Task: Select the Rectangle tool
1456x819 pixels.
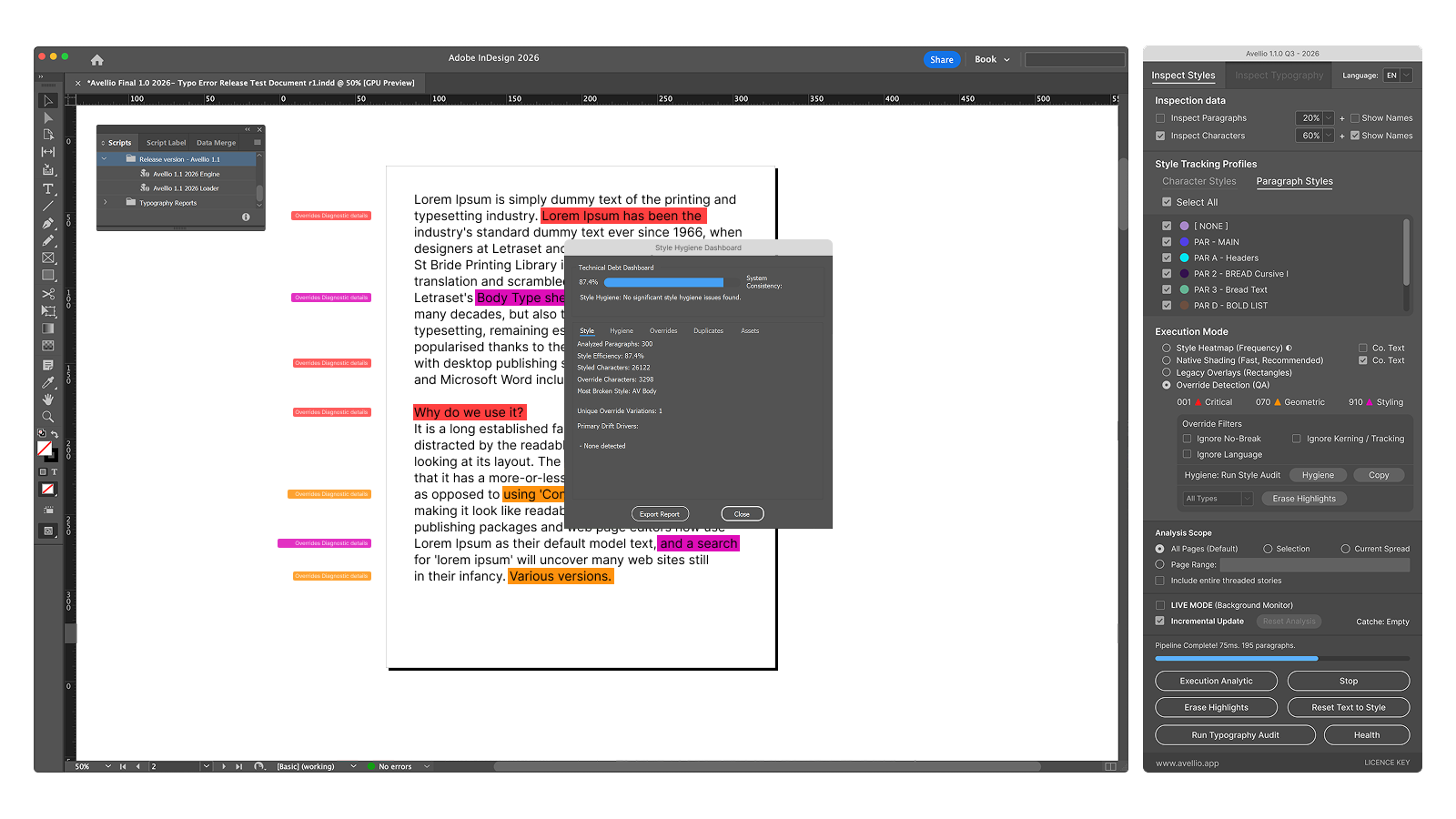Action: tap(48, 275)
